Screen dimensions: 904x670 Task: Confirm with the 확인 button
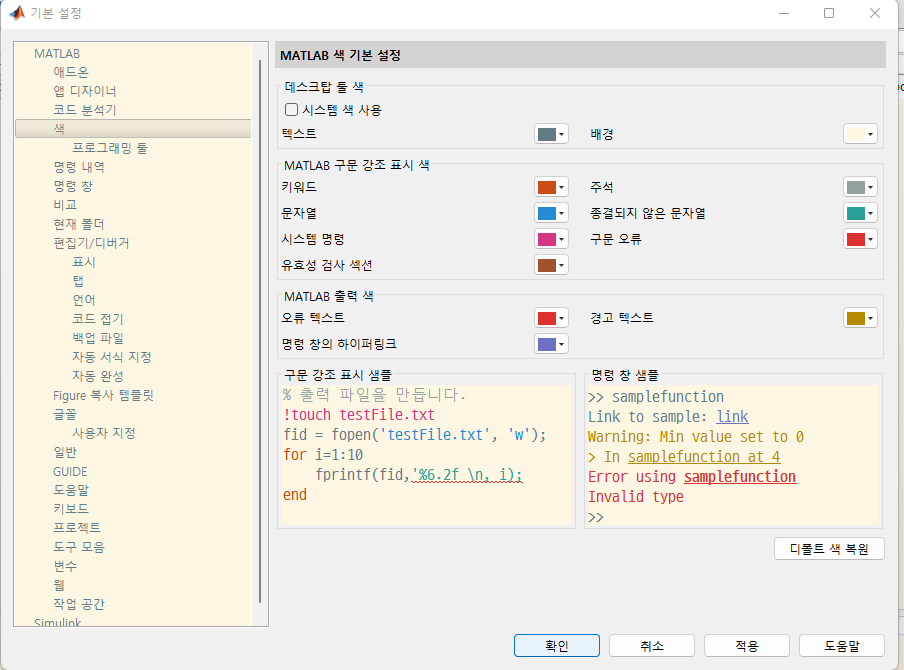click(x=556, y=645)
